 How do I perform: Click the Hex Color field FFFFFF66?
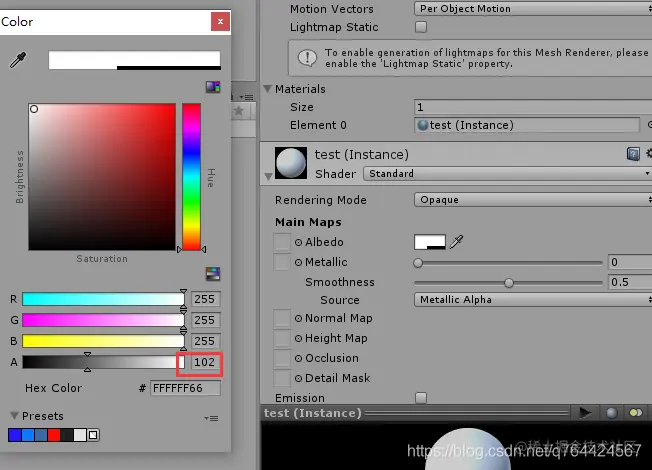pos(185,388)
